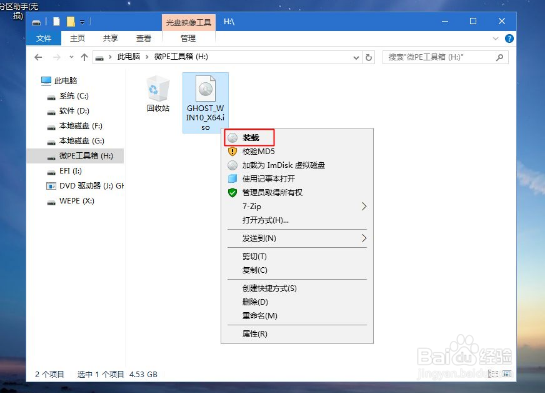The image size is (545, 393).
Task: Select the 光盘映像工具 contextual tab header
Action: (188, 23)
